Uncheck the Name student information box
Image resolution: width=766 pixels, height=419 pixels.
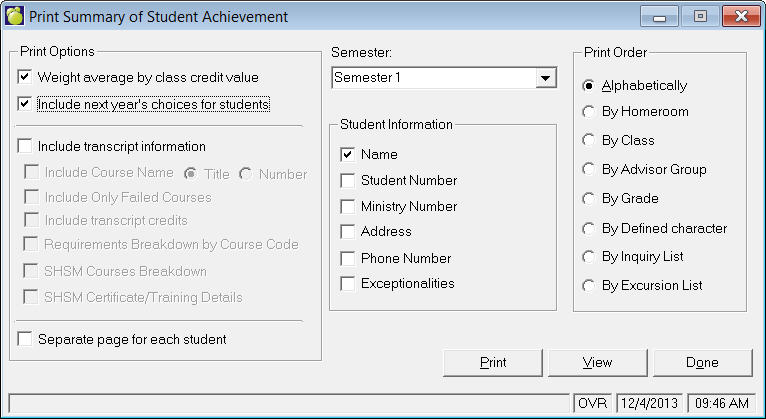(347, 155)
